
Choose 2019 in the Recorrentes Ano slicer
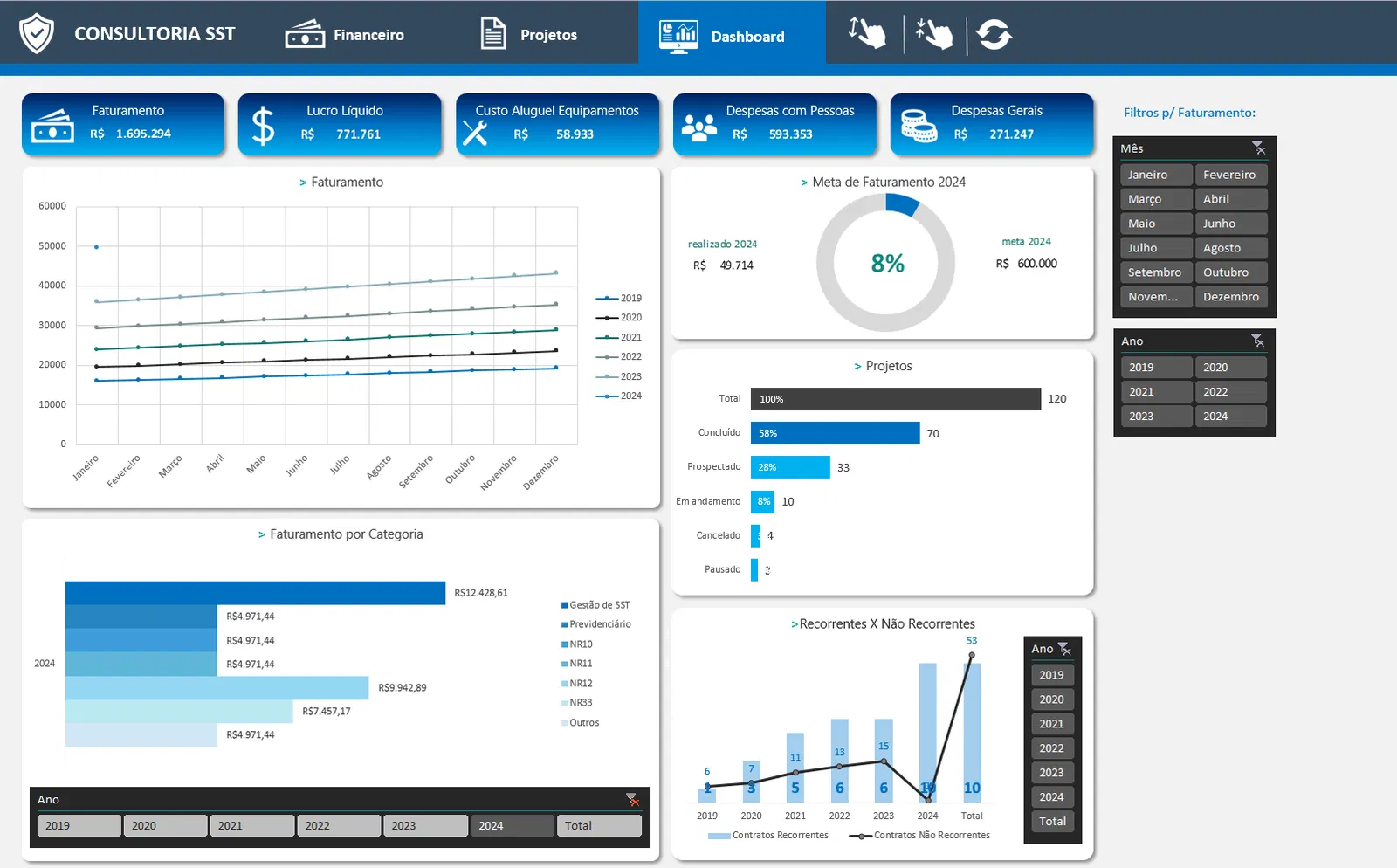click(x=1052, y=675)
